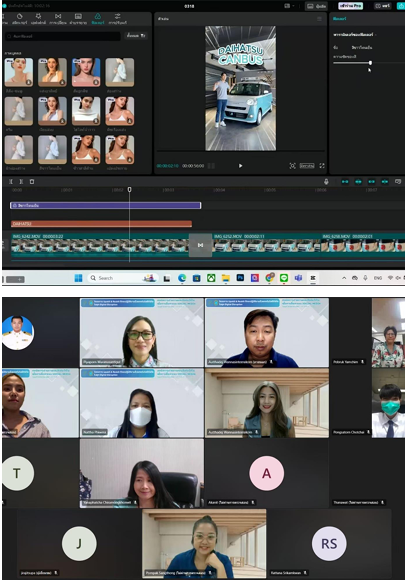Click the transition icon between the first two clips

[200, 245]
